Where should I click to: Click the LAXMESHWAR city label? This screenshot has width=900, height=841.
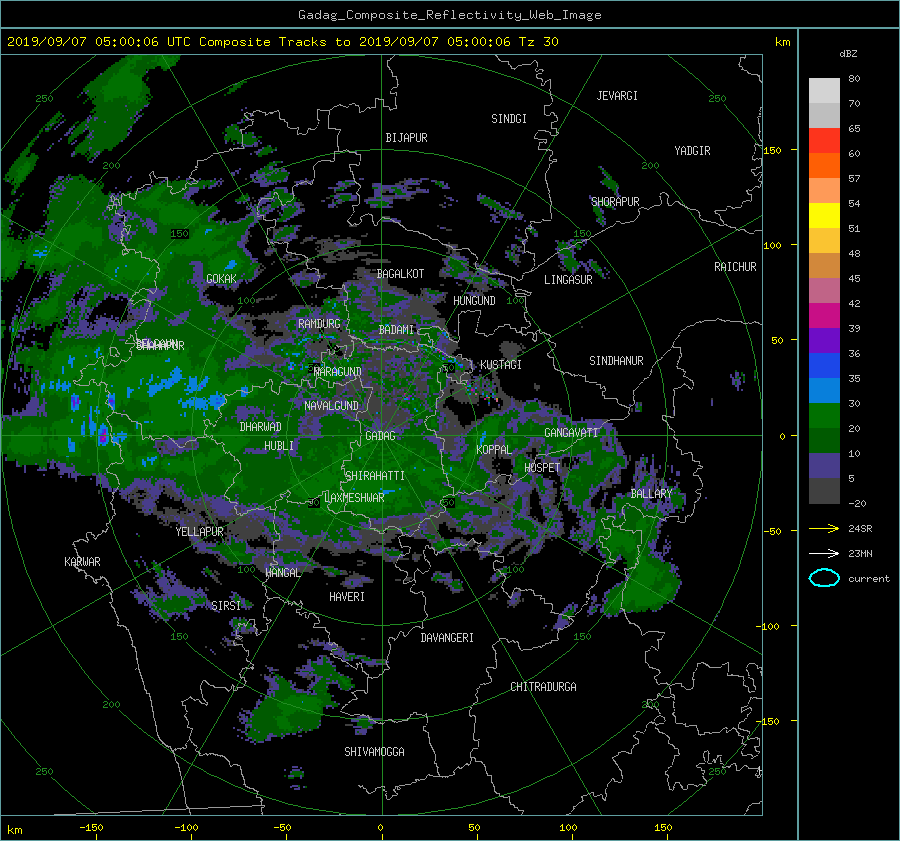point(354,498)
